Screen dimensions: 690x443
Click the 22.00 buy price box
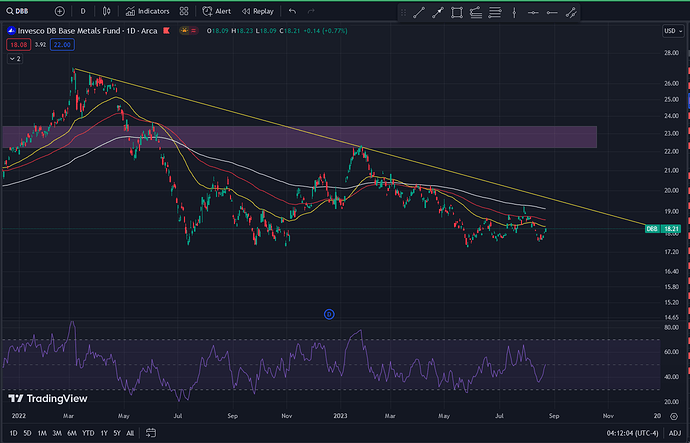tap(62, 44)
